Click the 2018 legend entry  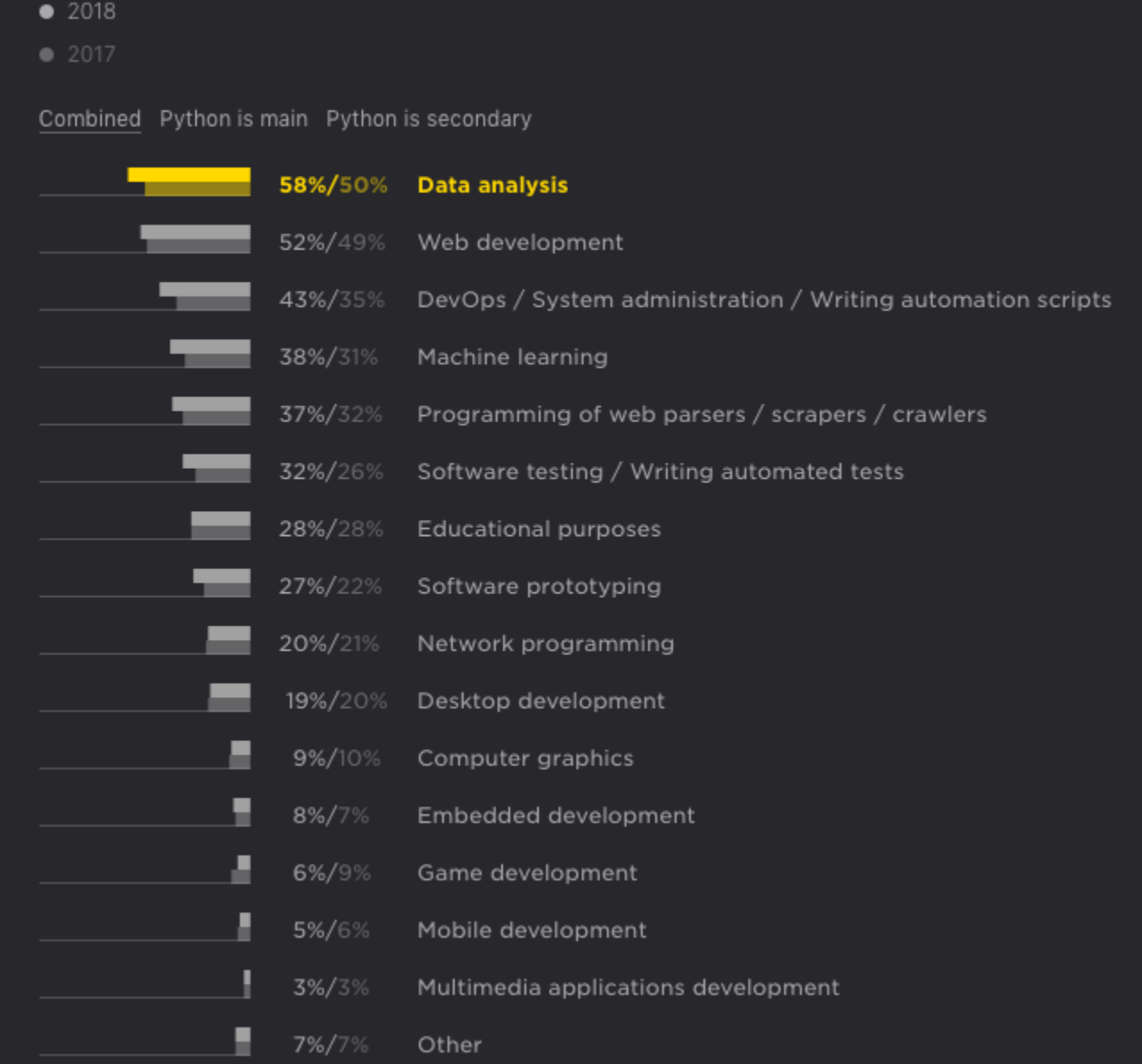pyautogui.click(x=78, y=12)
